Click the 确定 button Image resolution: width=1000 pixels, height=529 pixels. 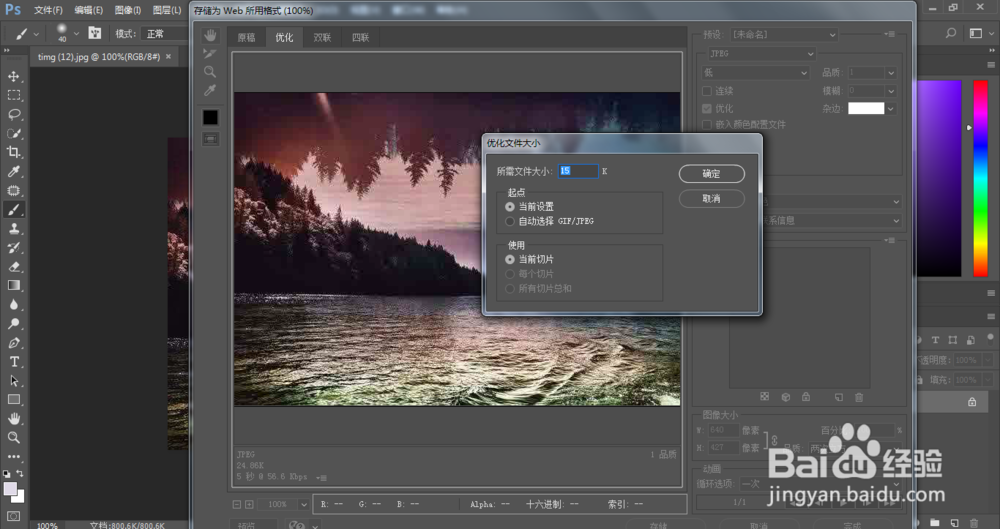point(712,174)
